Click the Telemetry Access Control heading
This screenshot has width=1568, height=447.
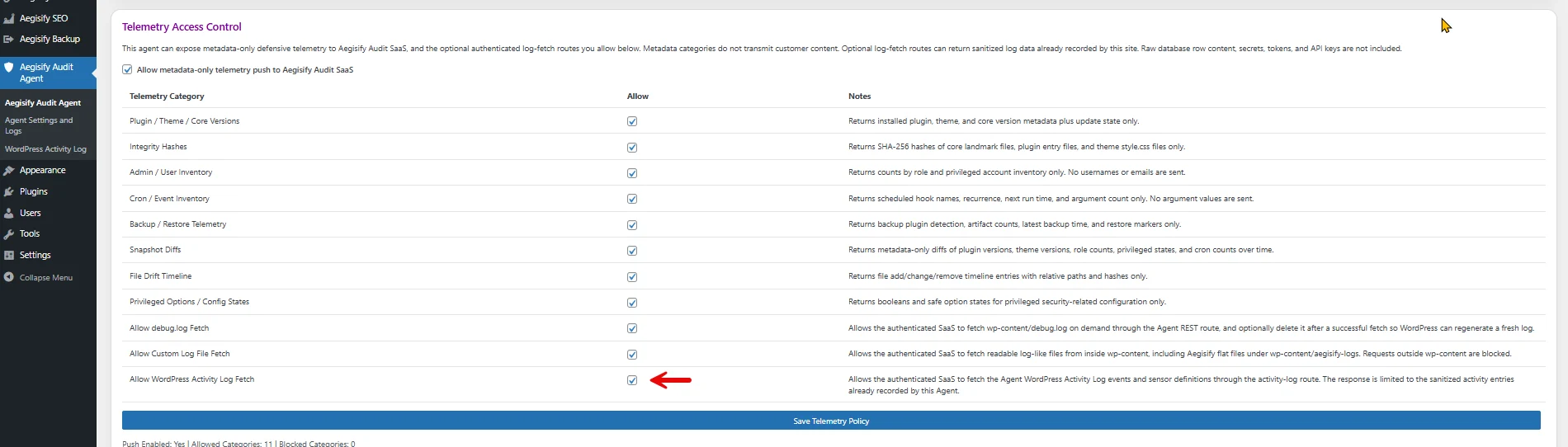(182, 27)
